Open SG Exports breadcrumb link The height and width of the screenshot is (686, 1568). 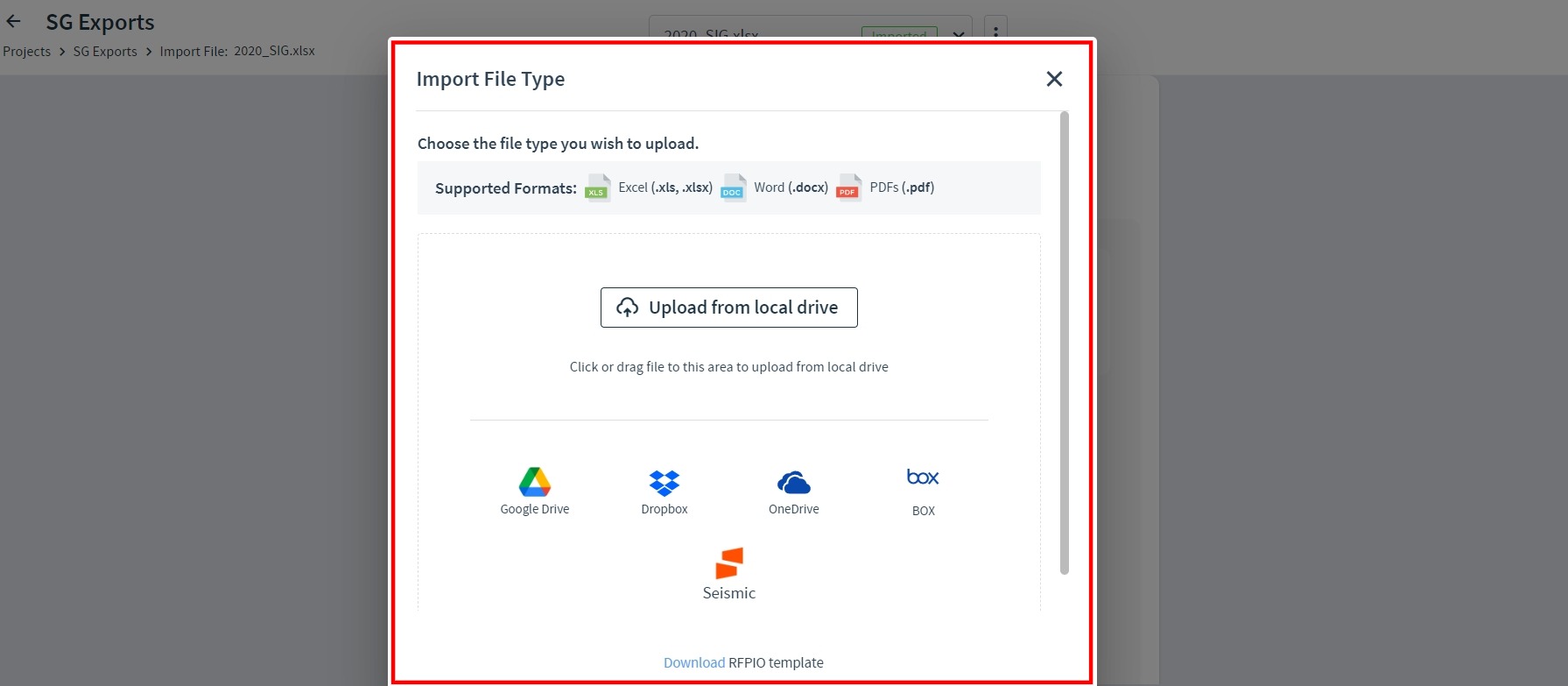coord(105,52)
